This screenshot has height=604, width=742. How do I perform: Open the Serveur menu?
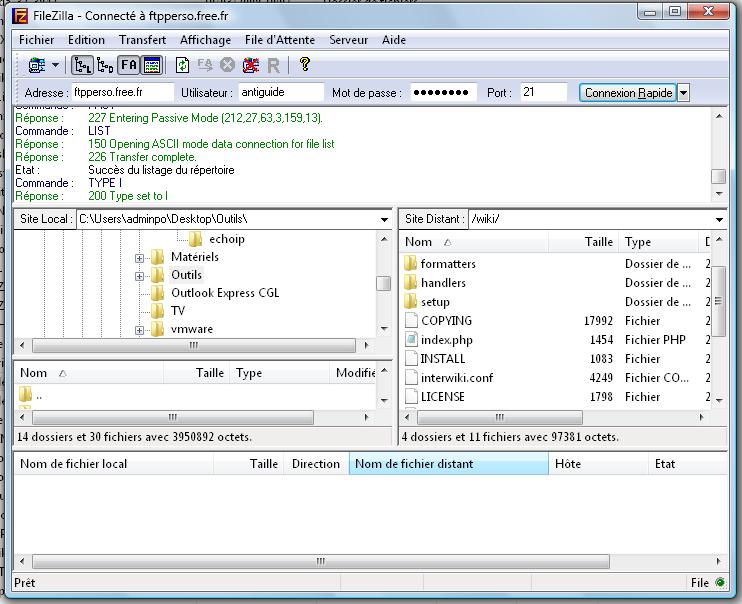(x=348, y=40)
